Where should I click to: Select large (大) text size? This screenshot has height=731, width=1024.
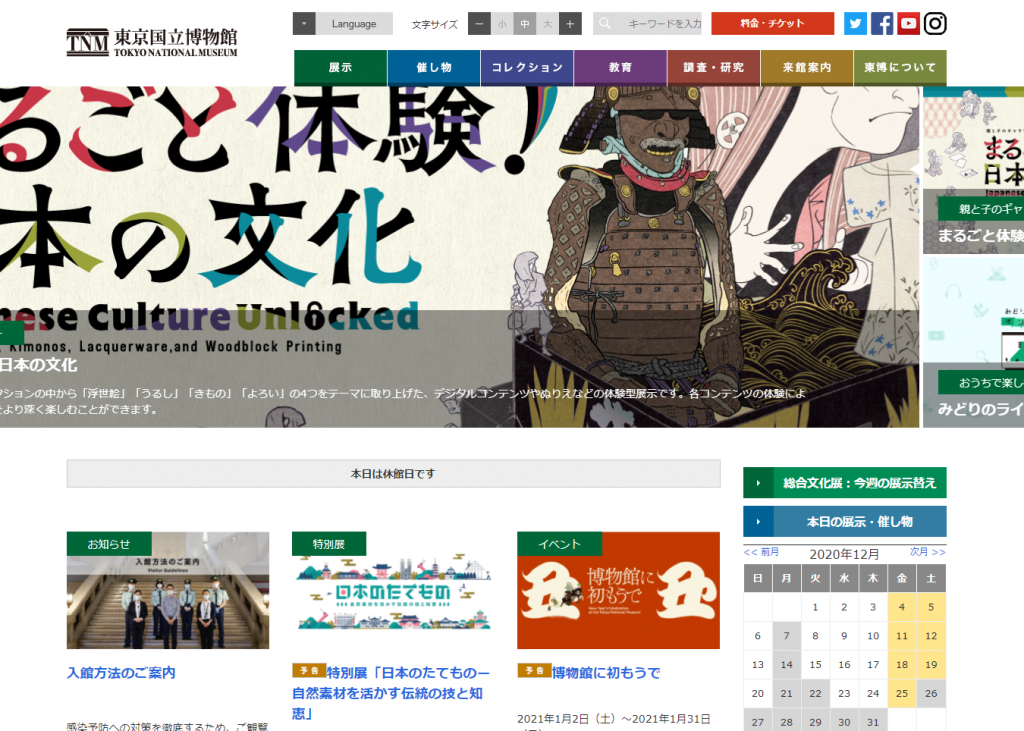547,24
